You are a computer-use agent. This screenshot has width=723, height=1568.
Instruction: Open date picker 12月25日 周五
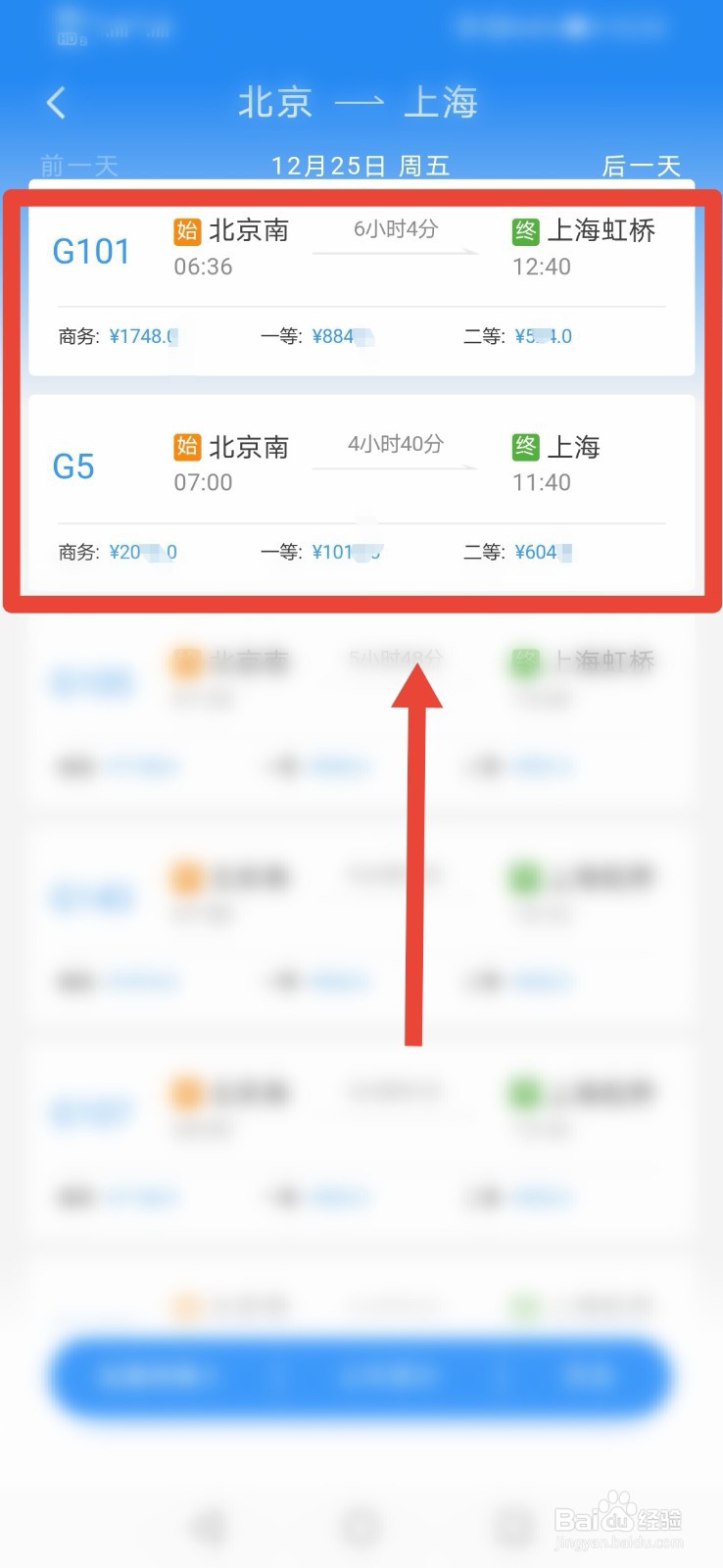pyautogui.click(x=361, y=166)
